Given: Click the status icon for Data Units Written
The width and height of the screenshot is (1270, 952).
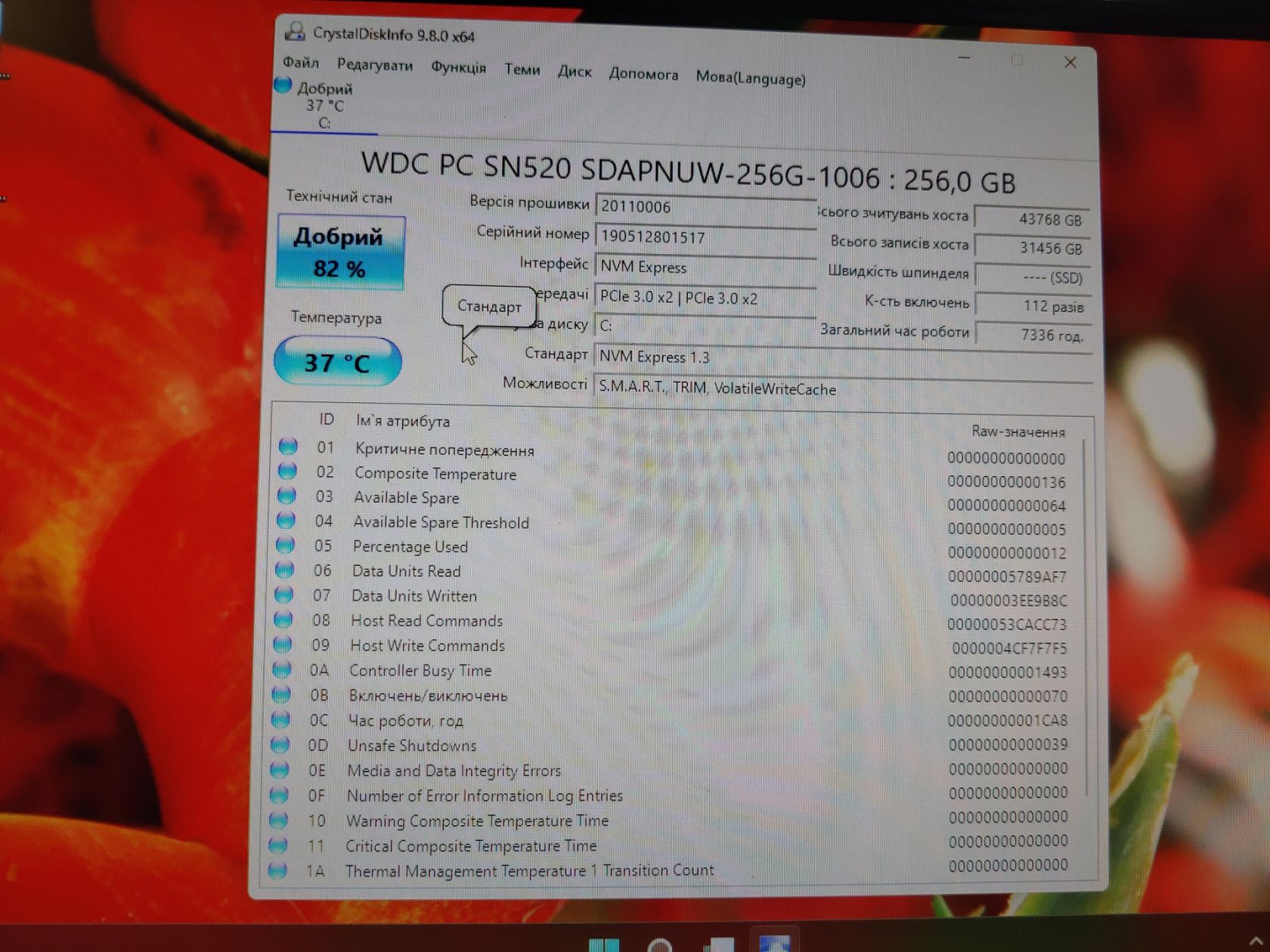Looking at the screenshot, I should pos(283,595).
